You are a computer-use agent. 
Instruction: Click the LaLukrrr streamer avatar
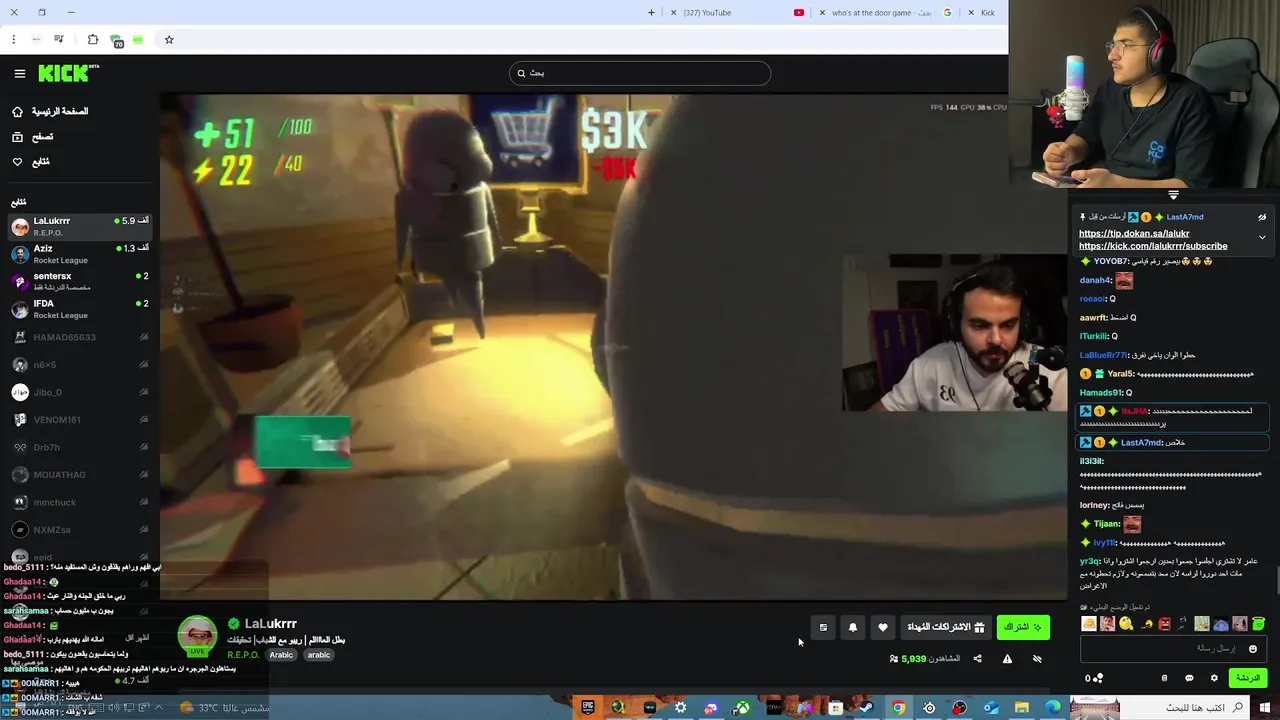(x=197, y=634)
